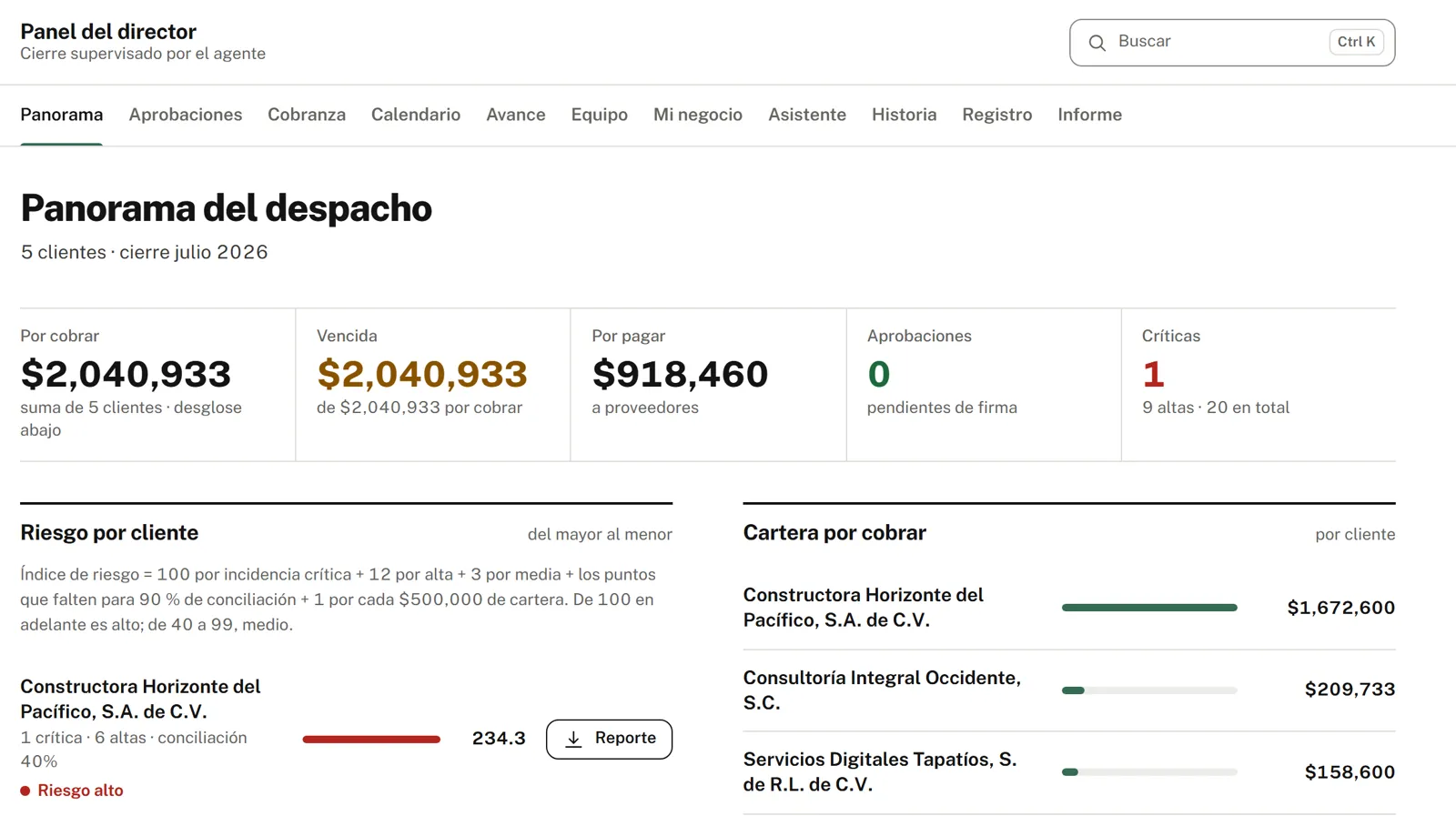Open the Mi negocio tab

[x=698, y=115]
